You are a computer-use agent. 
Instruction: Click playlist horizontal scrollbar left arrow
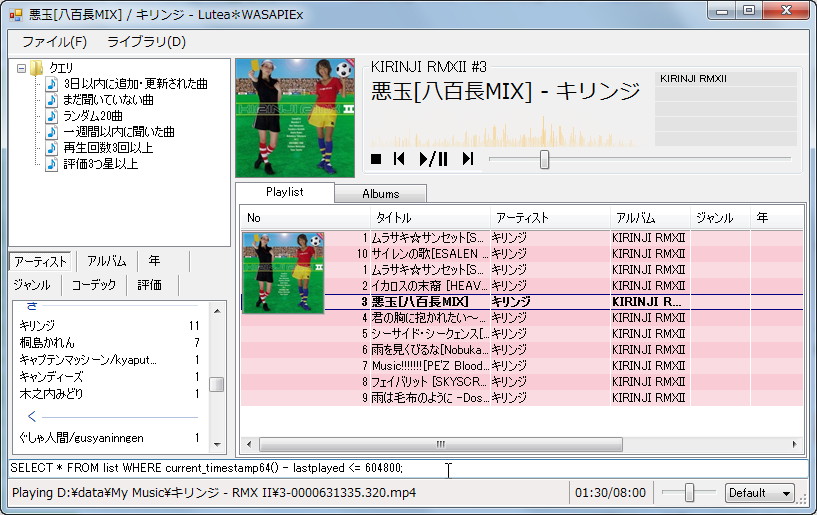[x=249, y=445]
